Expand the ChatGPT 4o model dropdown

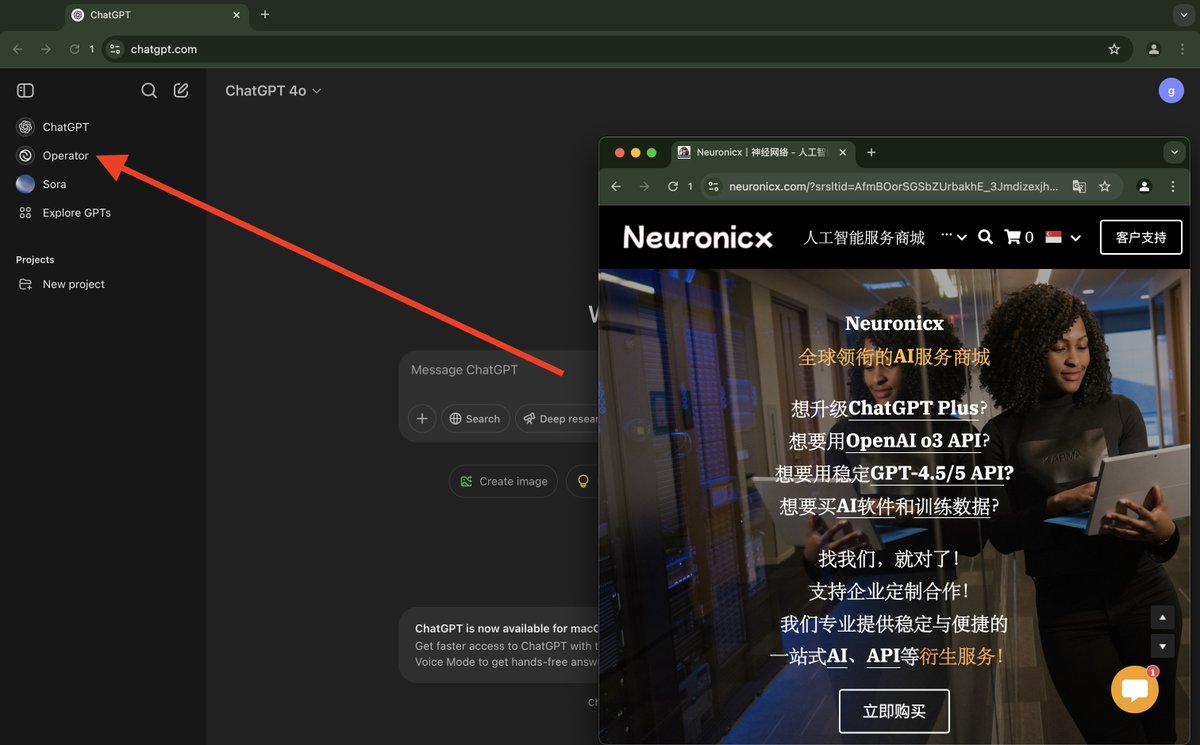(273, 91)
